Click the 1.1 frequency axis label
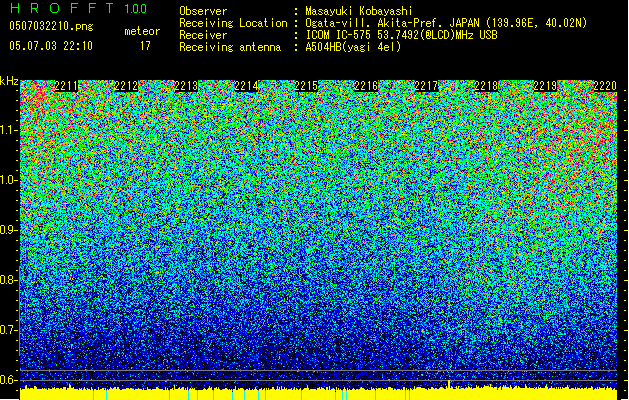 pyautogui.click(x=9, y=130)
